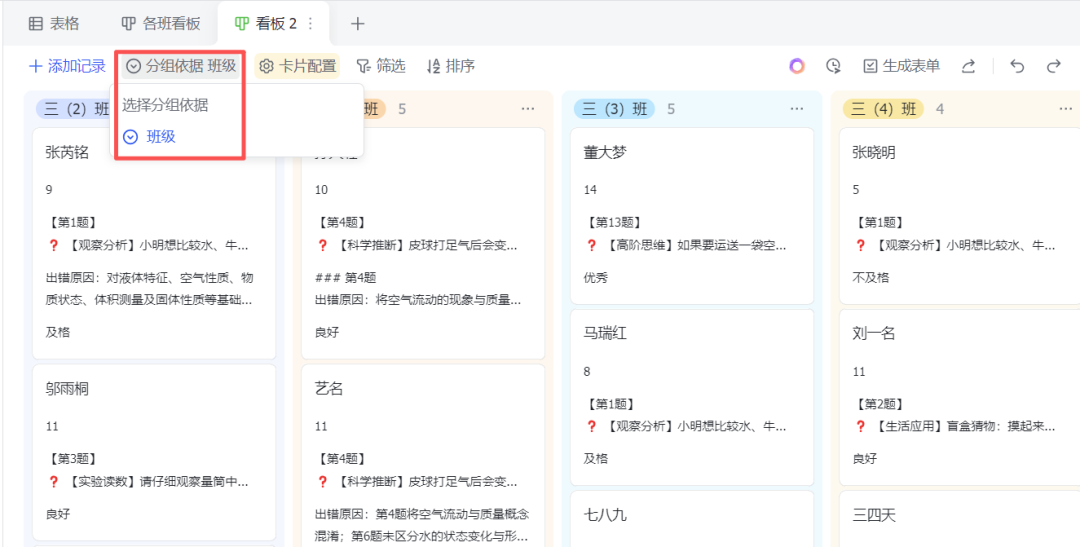Click the 三（2）班 group label

(x=72, y=109)
